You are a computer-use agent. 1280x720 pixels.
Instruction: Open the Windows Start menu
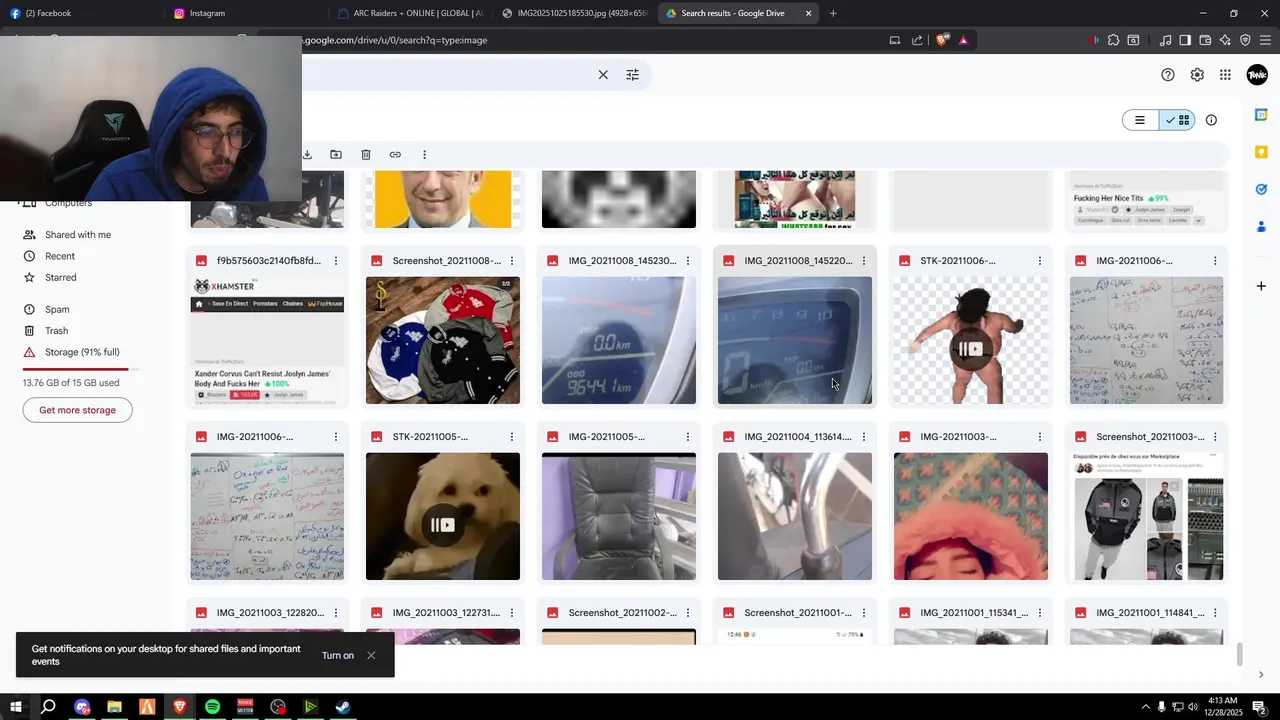pyautogui.click(x=16, y=707)
